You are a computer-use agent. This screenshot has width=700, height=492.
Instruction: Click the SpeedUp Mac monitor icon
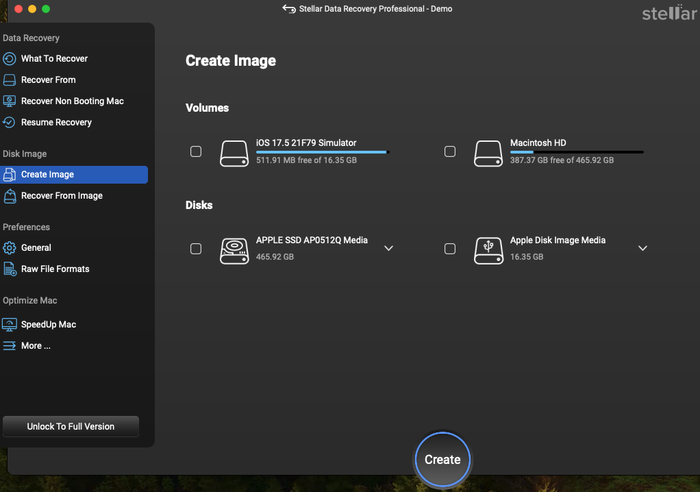(9, 325)
